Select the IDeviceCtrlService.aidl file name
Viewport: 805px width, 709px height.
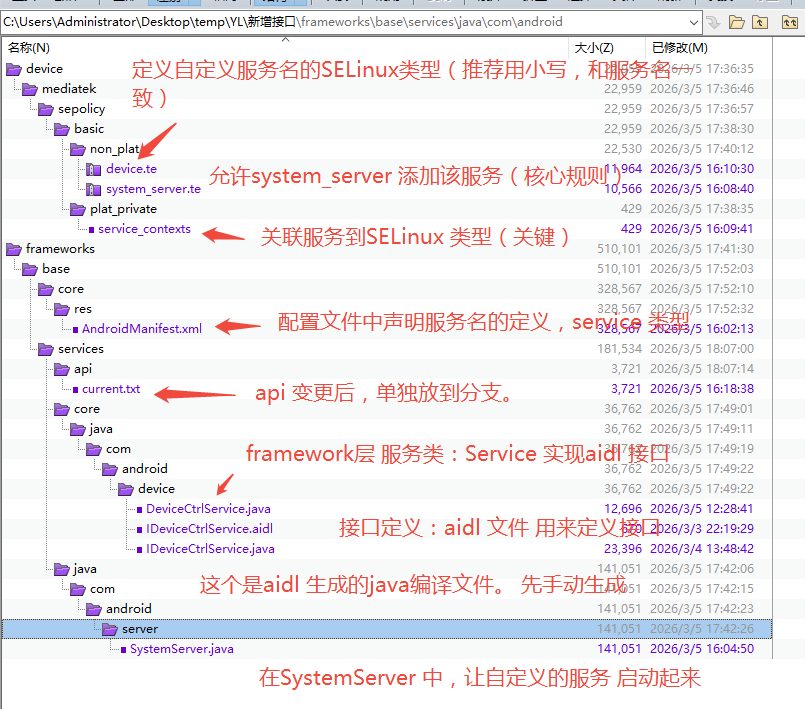(209, 529)
